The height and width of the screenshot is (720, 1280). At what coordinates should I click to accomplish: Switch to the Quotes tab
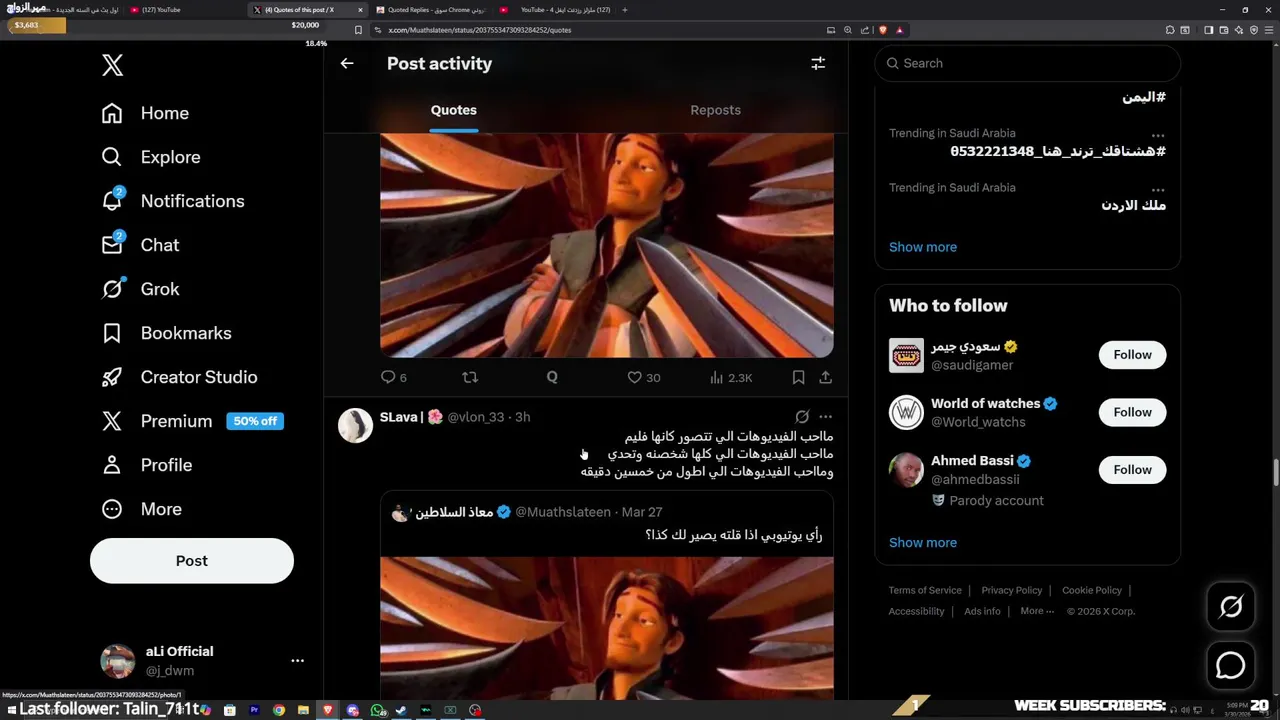click(454, 110)
